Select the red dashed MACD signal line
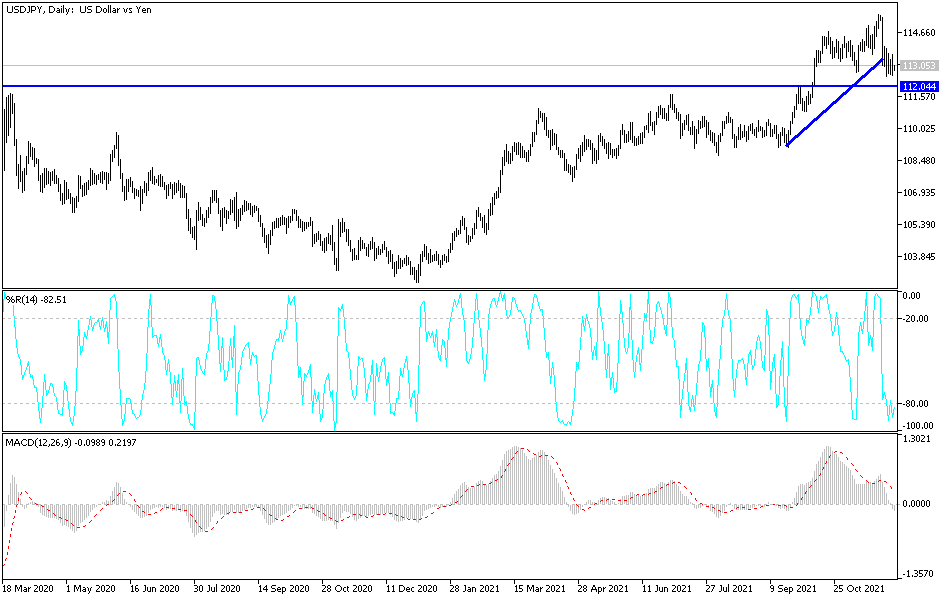The height and width of the screenshot is (600, 950). point(520,450)
